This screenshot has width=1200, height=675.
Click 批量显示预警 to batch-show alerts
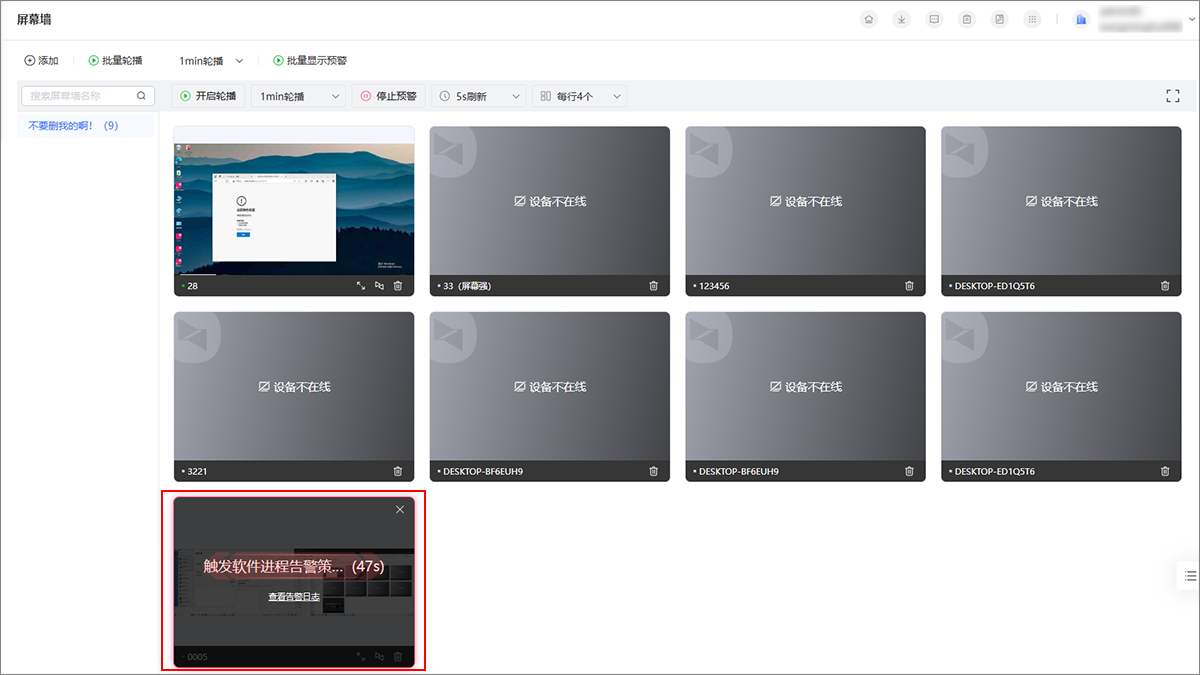[x=310, y=61]
